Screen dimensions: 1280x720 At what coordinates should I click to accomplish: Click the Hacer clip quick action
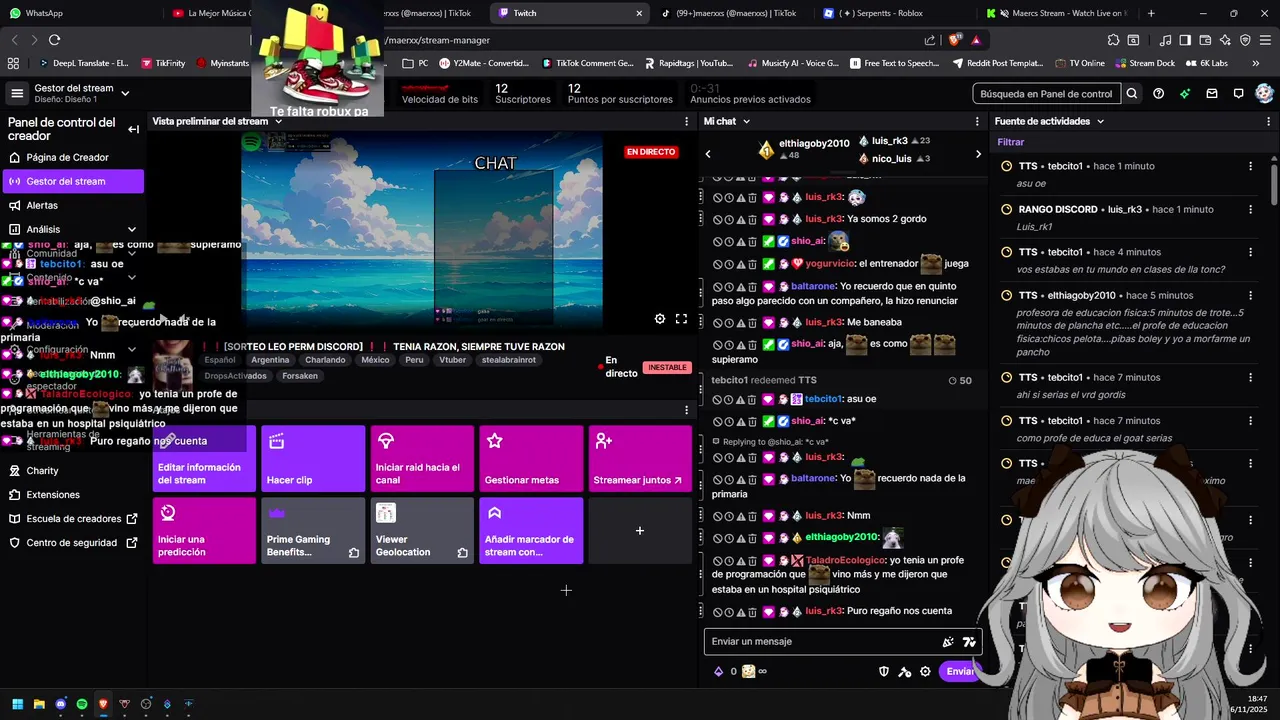313,459
